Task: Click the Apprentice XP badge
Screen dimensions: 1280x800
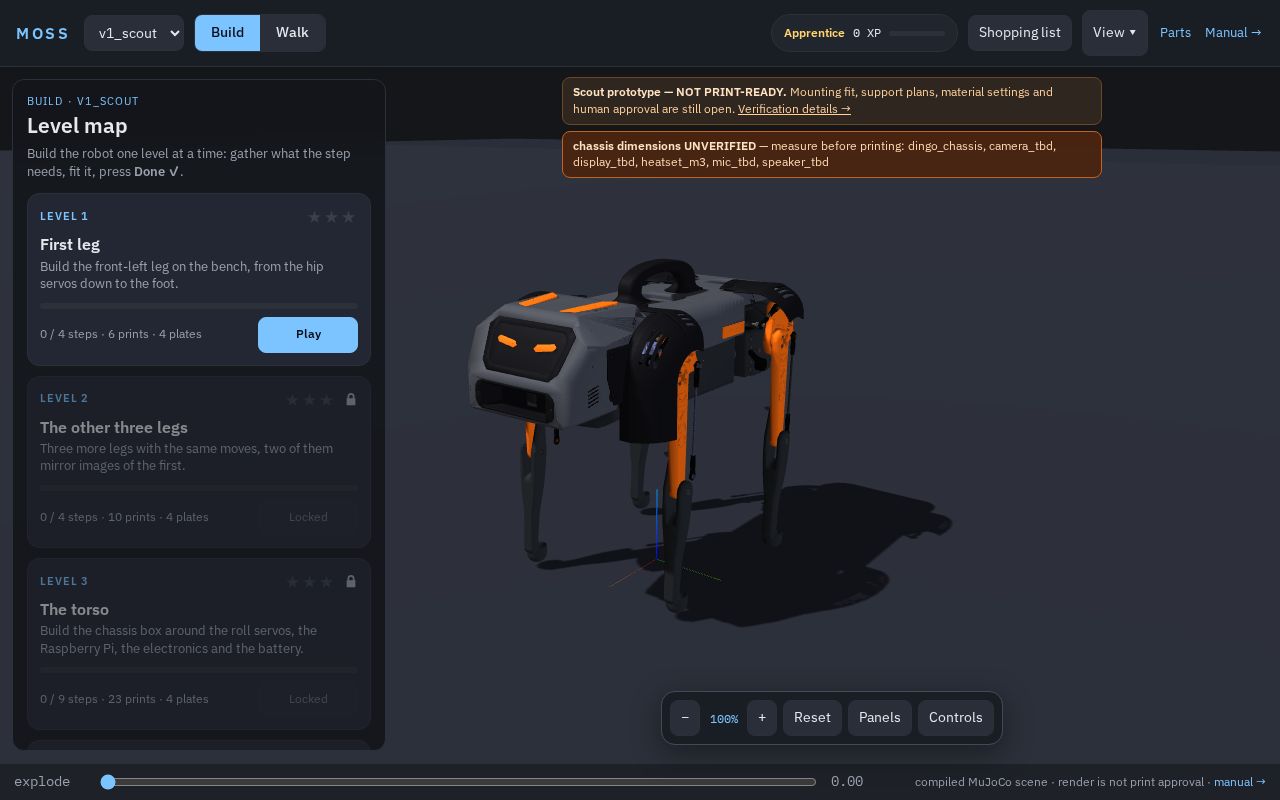Action: tap(864, 33)
